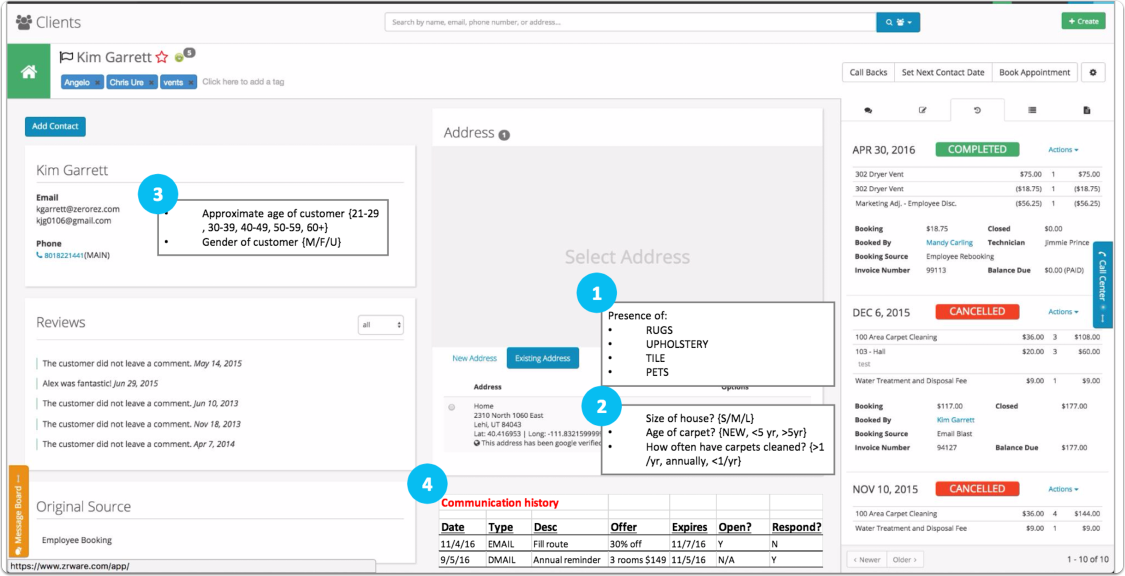Select the Home address radio button
This screenshot has width=1125, height=576.
(x=451, y=407)
